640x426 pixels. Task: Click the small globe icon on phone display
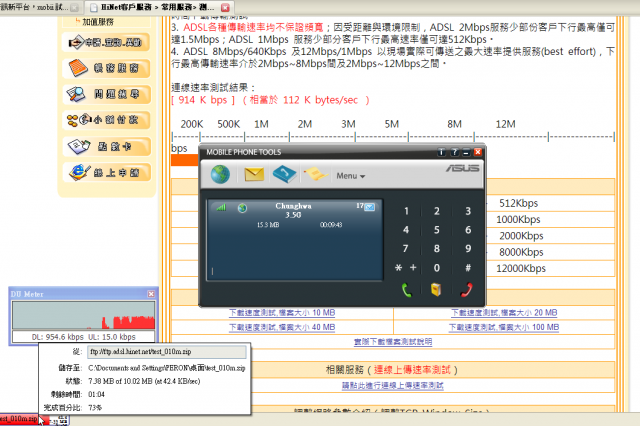tap(242, 208)
